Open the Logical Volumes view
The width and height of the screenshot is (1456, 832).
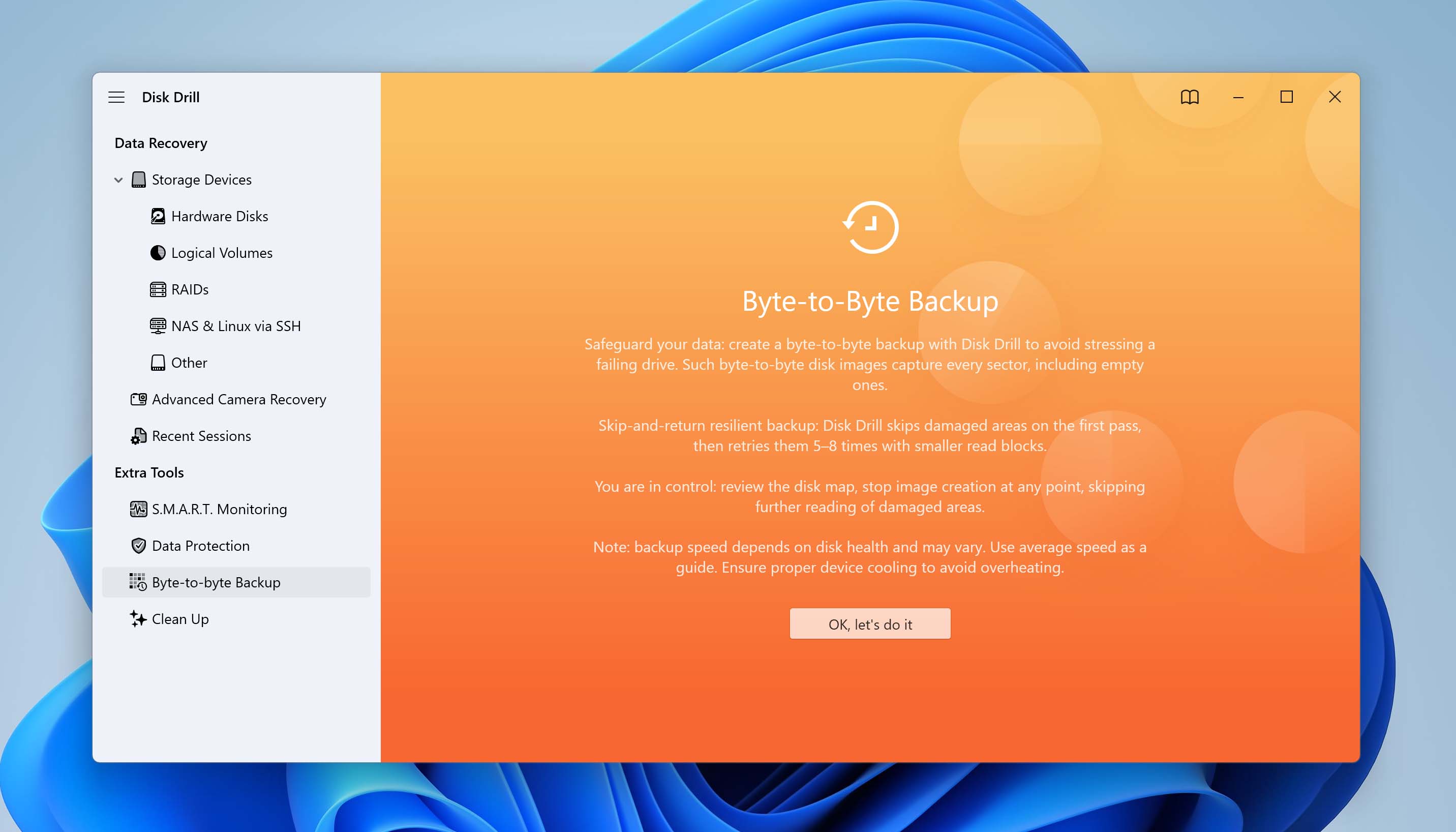point(221,253)
